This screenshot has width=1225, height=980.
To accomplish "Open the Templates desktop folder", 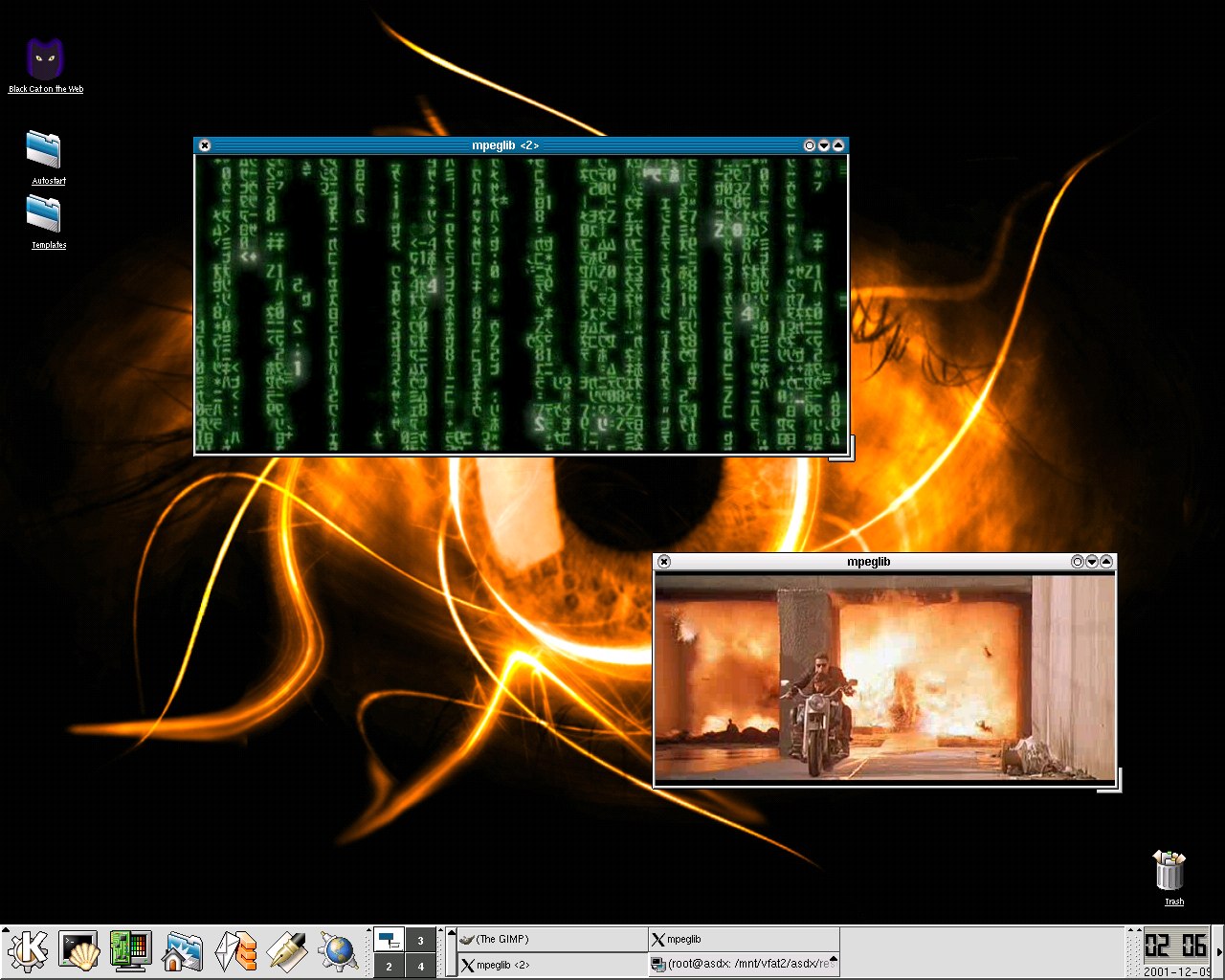I will point(44,222).
